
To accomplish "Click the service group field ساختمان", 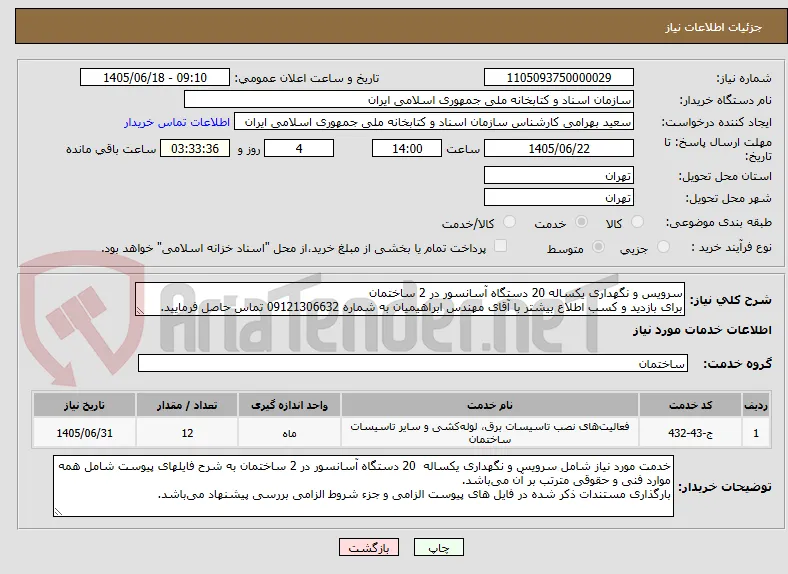I will pyautogui.click(x=413, y=363).
